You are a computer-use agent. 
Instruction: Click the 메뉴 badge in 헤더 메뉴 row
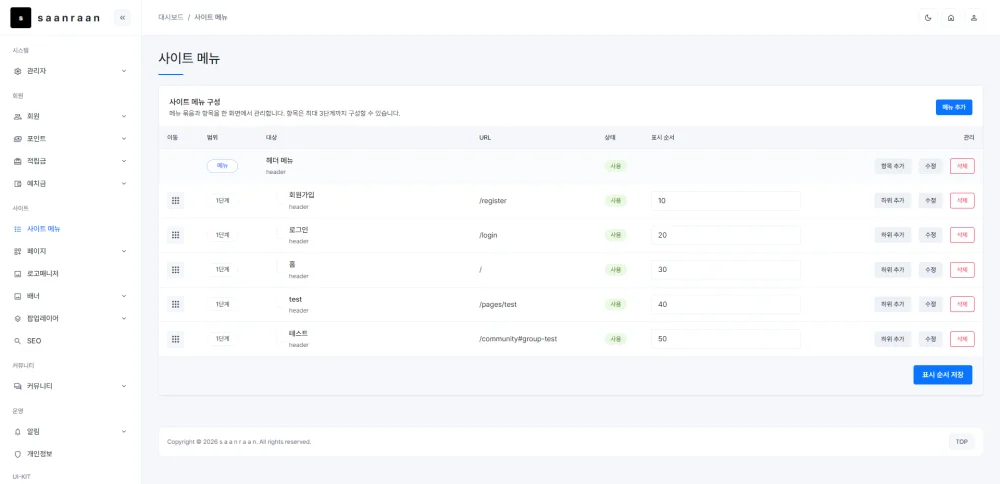(222, 166)
